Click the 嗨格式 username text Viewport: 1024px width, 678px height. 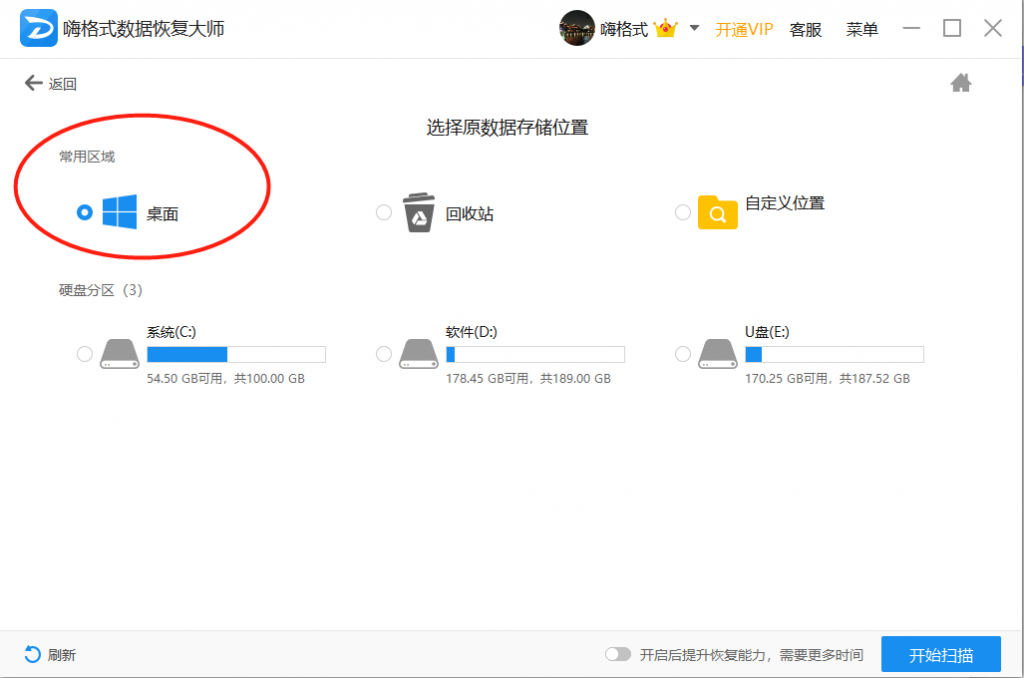[624, 29]
